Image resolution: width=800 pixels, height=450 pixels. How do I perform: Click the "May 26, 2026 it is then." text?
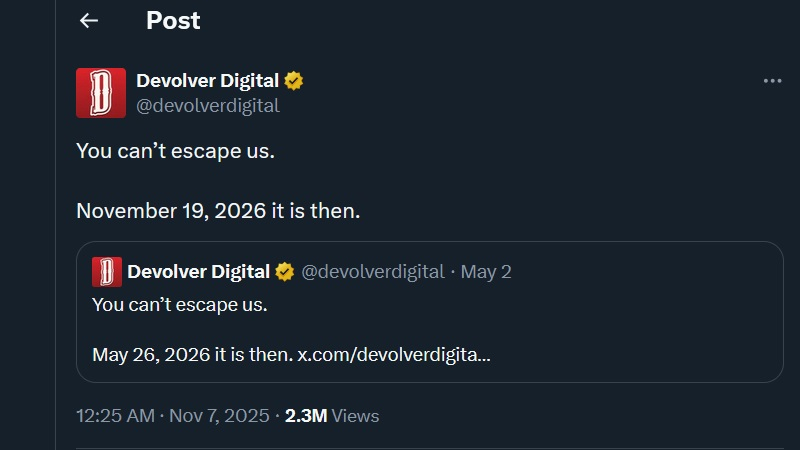pos(192,354)
